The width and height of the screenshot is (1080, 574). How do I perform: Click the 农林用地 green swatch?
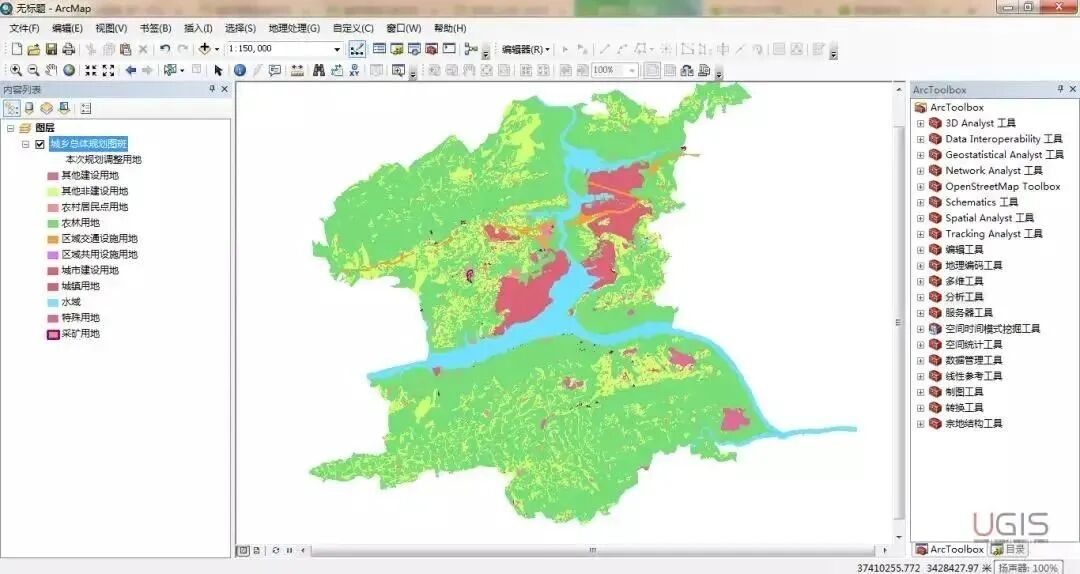click(x=52, y=223)
